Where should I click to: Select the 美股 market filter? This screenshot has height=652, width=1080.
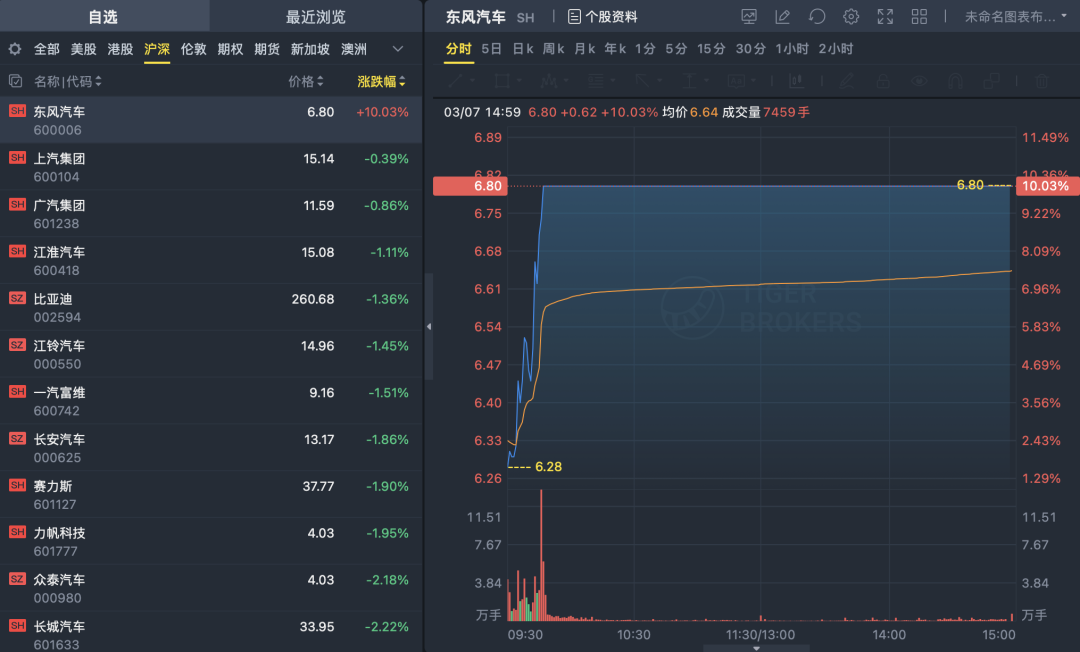[x=83, y=49]
